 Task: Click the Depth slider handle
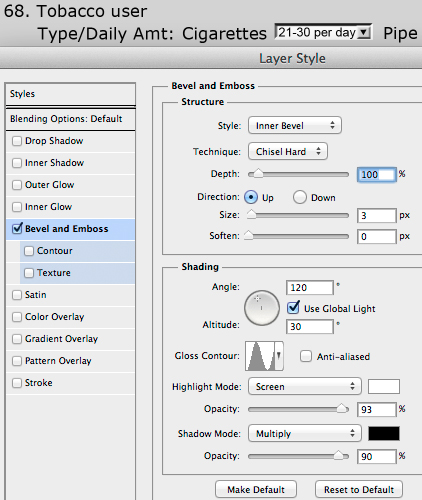pyautogui.click(x=258, y=174)
